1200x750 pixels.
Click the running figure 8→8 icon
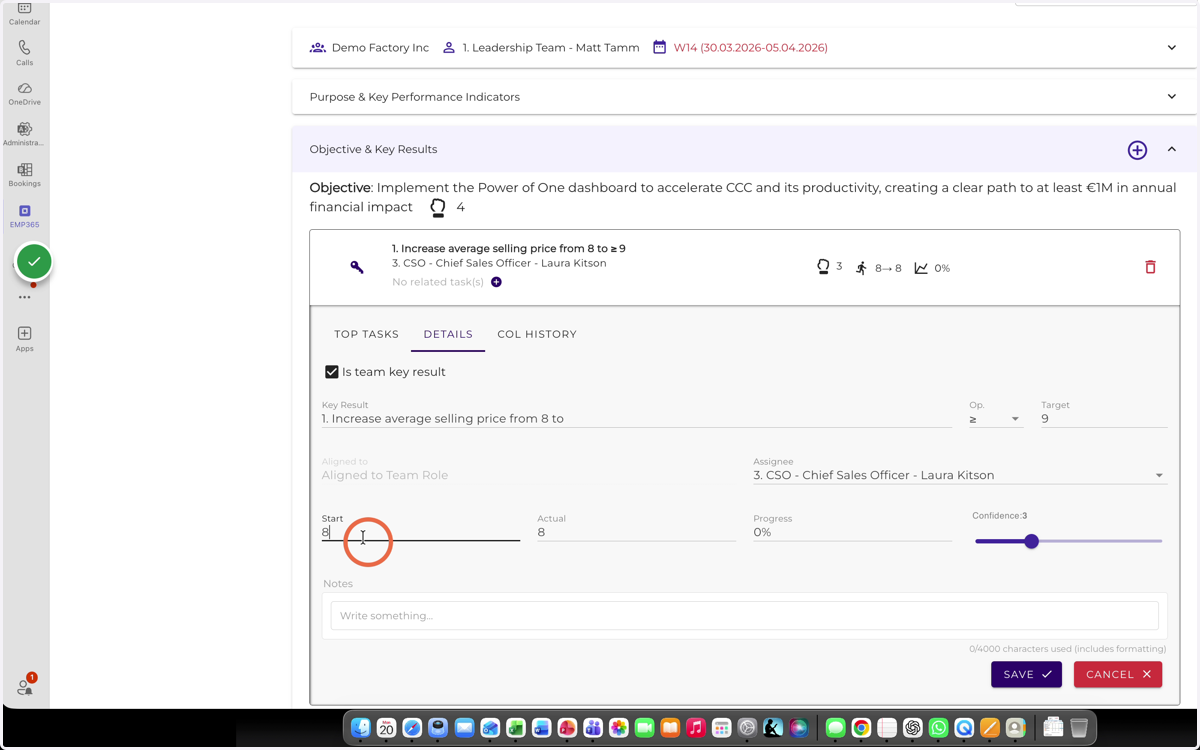click(861, 268)
